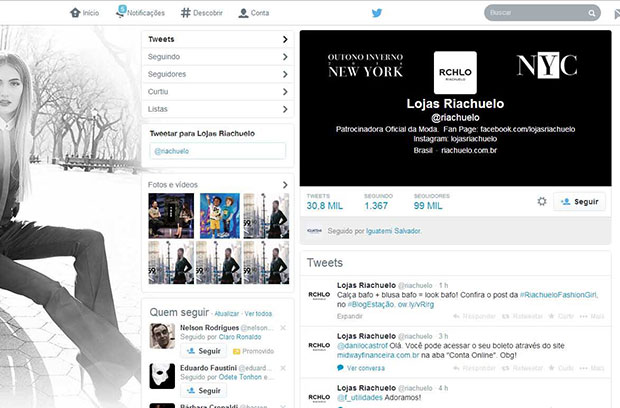
Task: Open riachuelo.com.br profile link
Action: click(469, 150)
